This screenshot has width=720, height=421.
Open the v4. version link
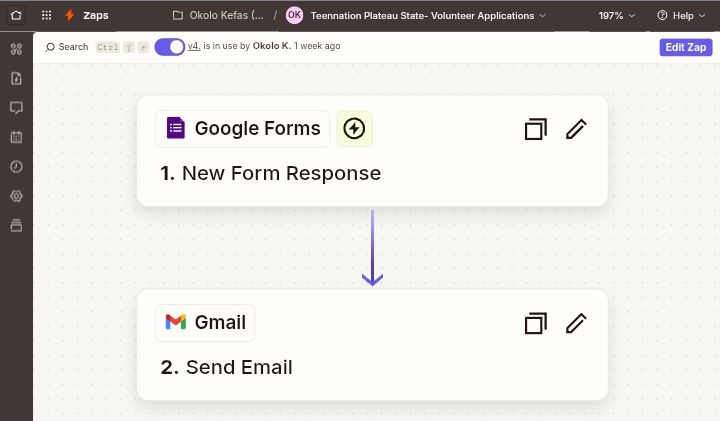pyautogui.click(x=194, y=46)
